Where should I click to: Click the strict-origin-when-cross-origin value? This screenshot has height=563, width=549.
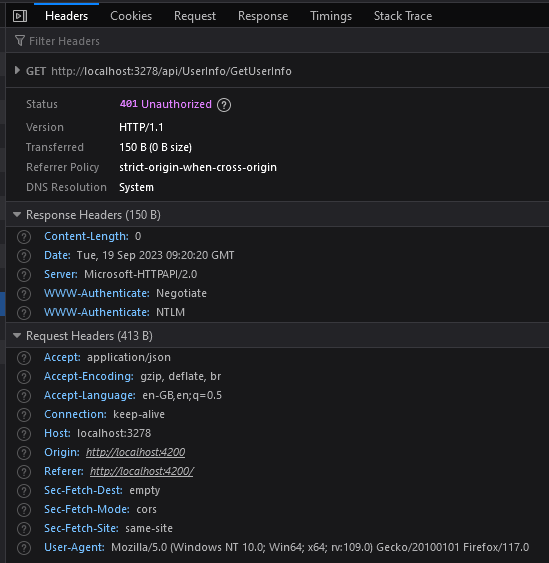coord(198,167)
